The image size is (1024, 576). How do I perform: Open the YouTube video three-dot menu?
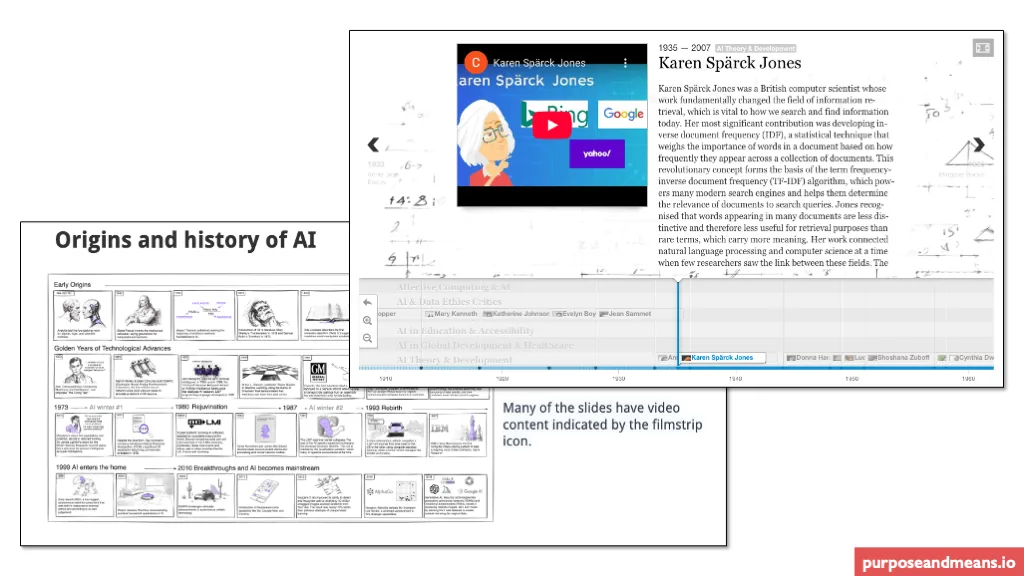[x=626, y=62]
